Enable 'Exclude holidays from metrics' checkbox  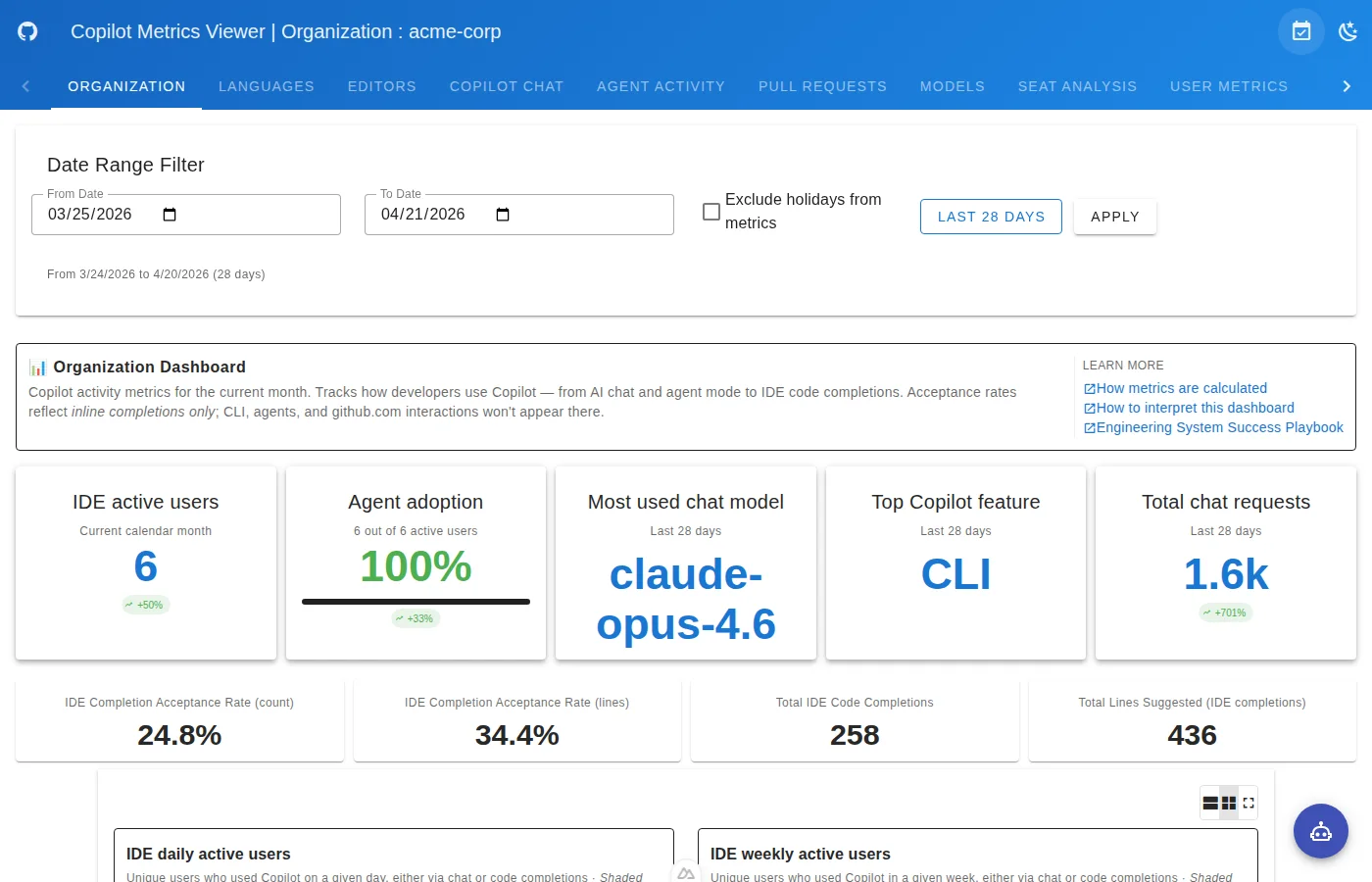711,212
